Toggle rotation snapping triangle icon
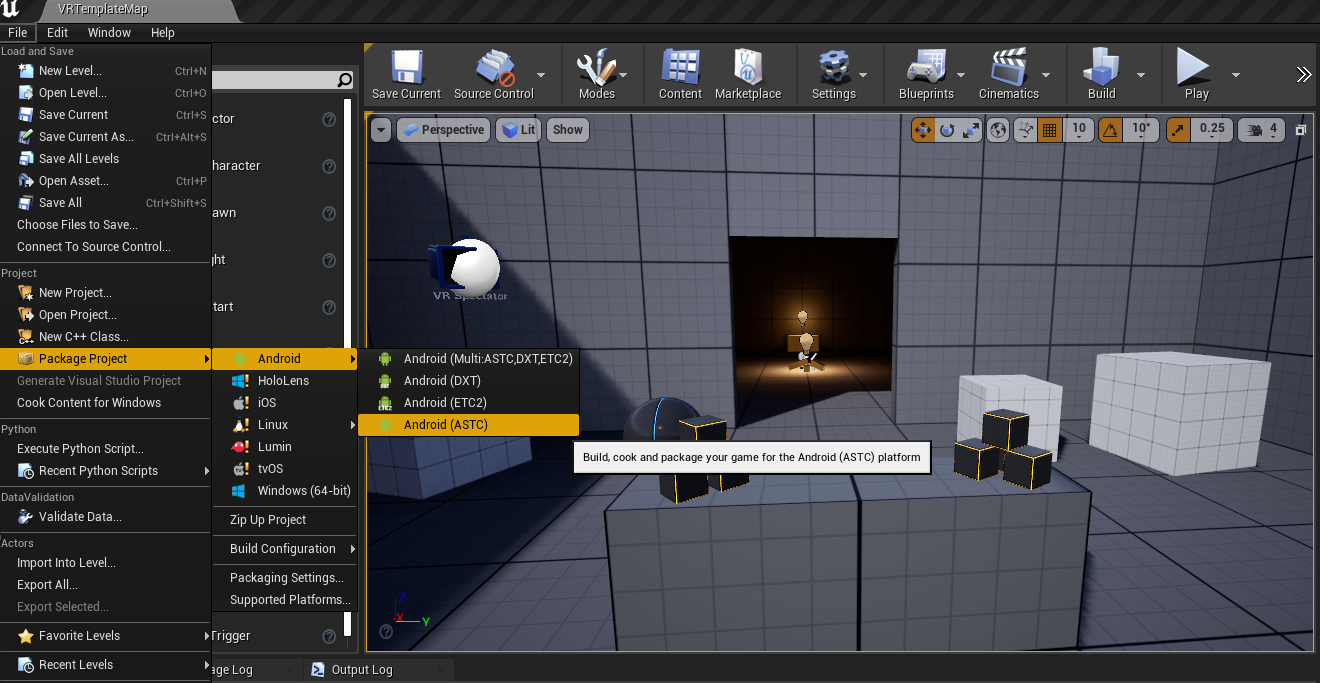This screenshot has height=683, width=1320. tap(1110, 130)
